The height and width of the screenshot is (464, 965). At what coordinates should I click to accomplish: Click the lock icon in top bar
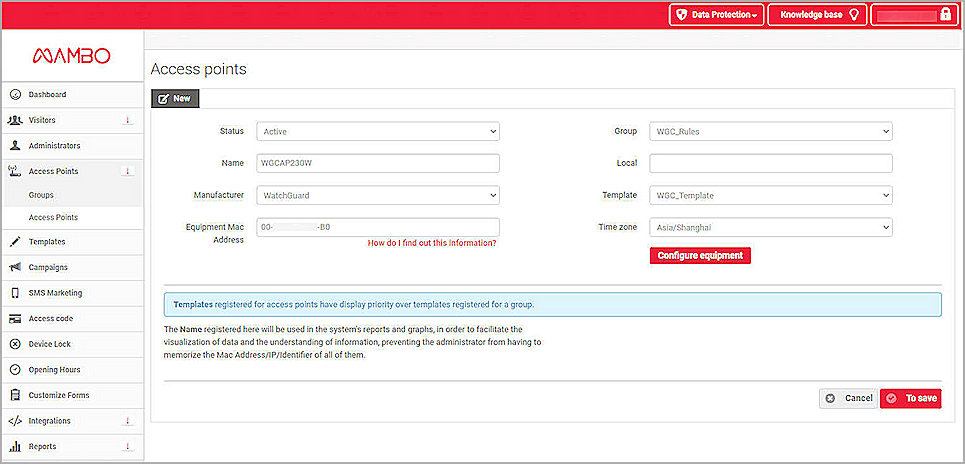click(945, 15)
